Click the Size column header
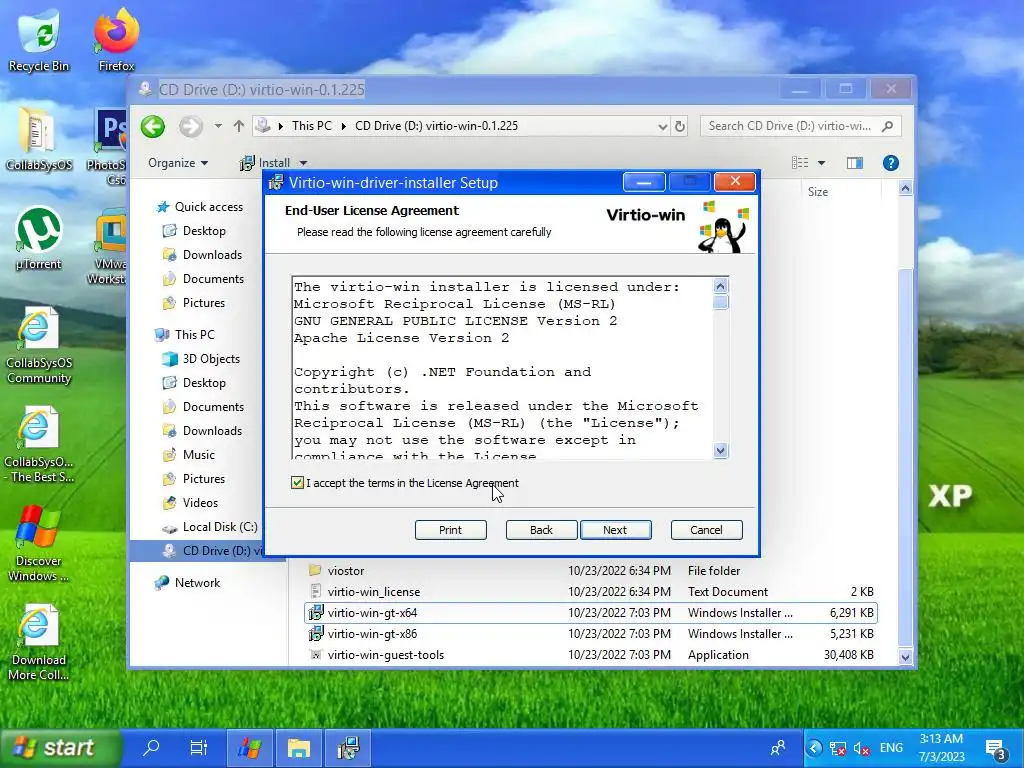This screenshot has height=768, width=1024. (818, 191)
